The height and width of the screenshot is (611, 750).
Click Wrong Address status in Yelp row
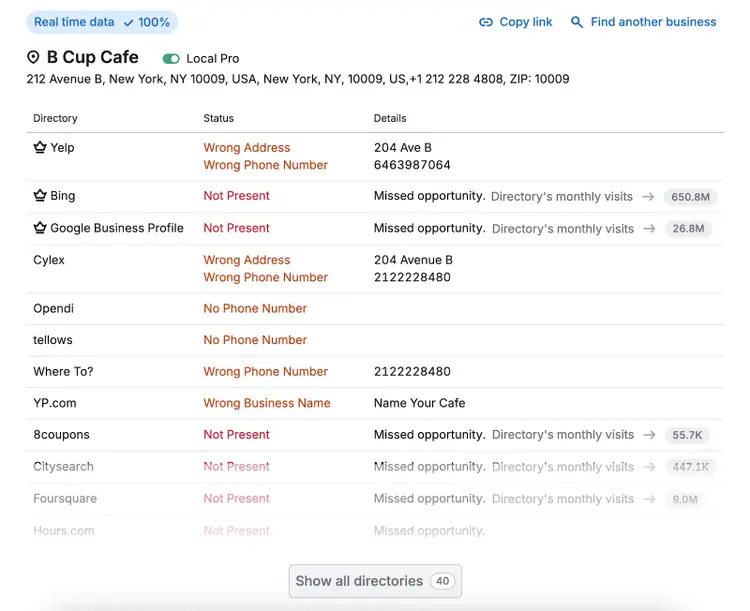[x=247, y=147]
